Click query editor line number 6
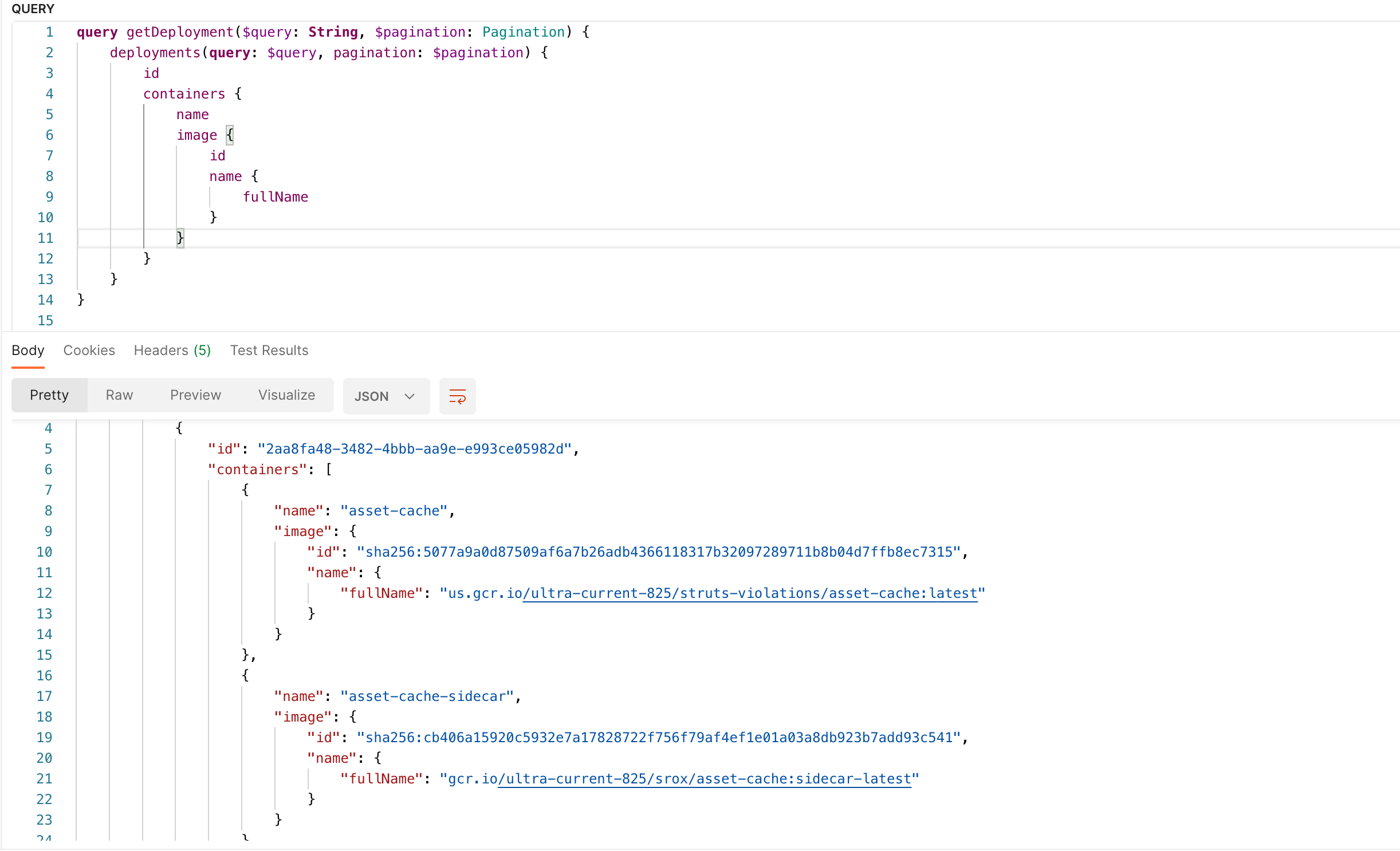Screen dimensions: 1400x851 tap(49, 135)
